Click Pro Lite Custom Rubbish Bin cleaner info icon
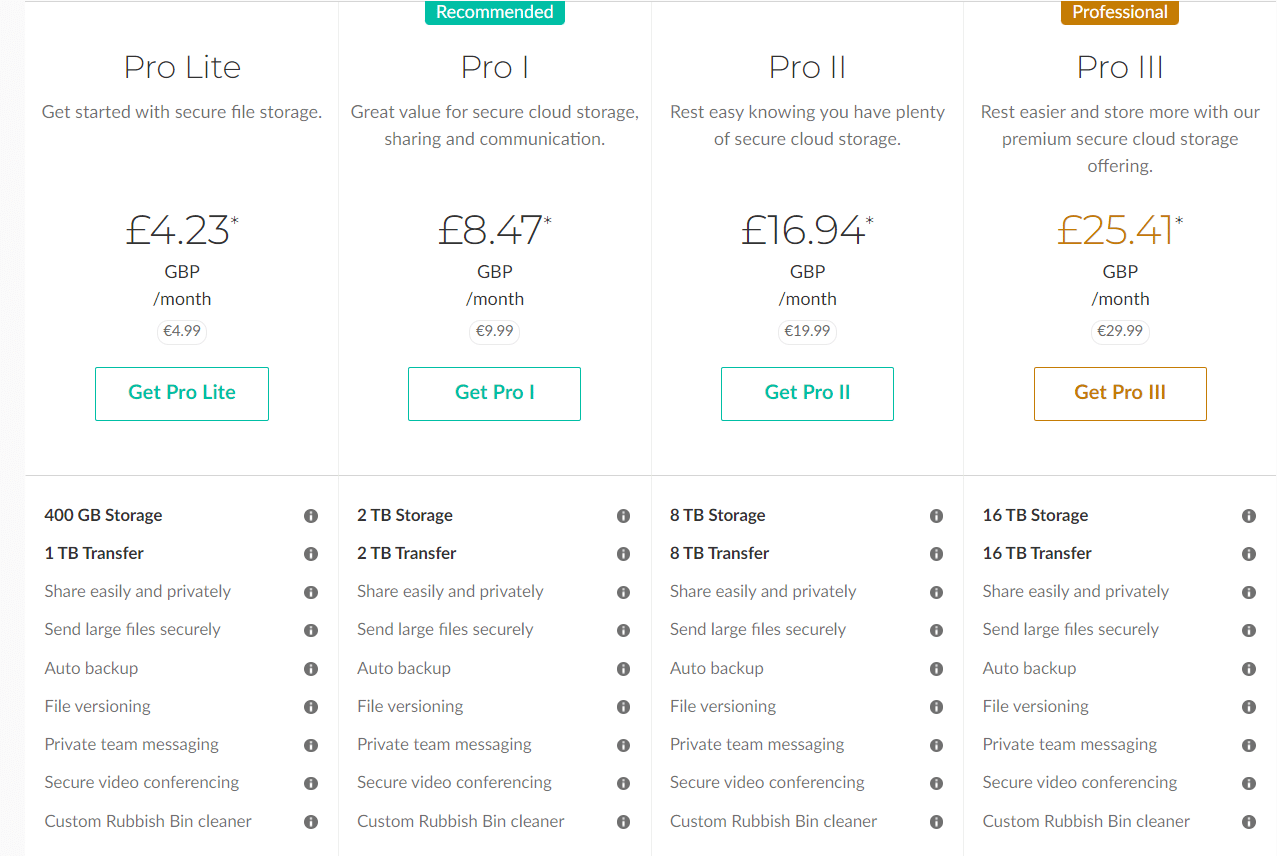 (x=311, y=822)
